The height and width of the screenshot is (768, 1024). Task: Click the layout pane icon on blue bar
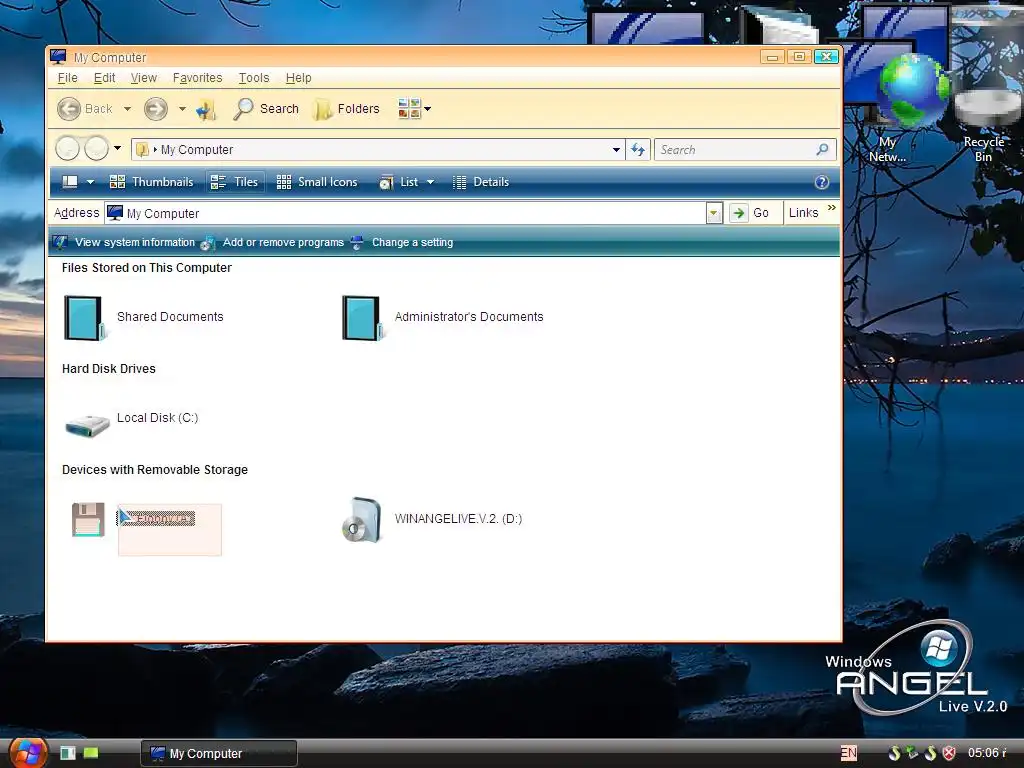pyautogui.click(x=70, y=182)
